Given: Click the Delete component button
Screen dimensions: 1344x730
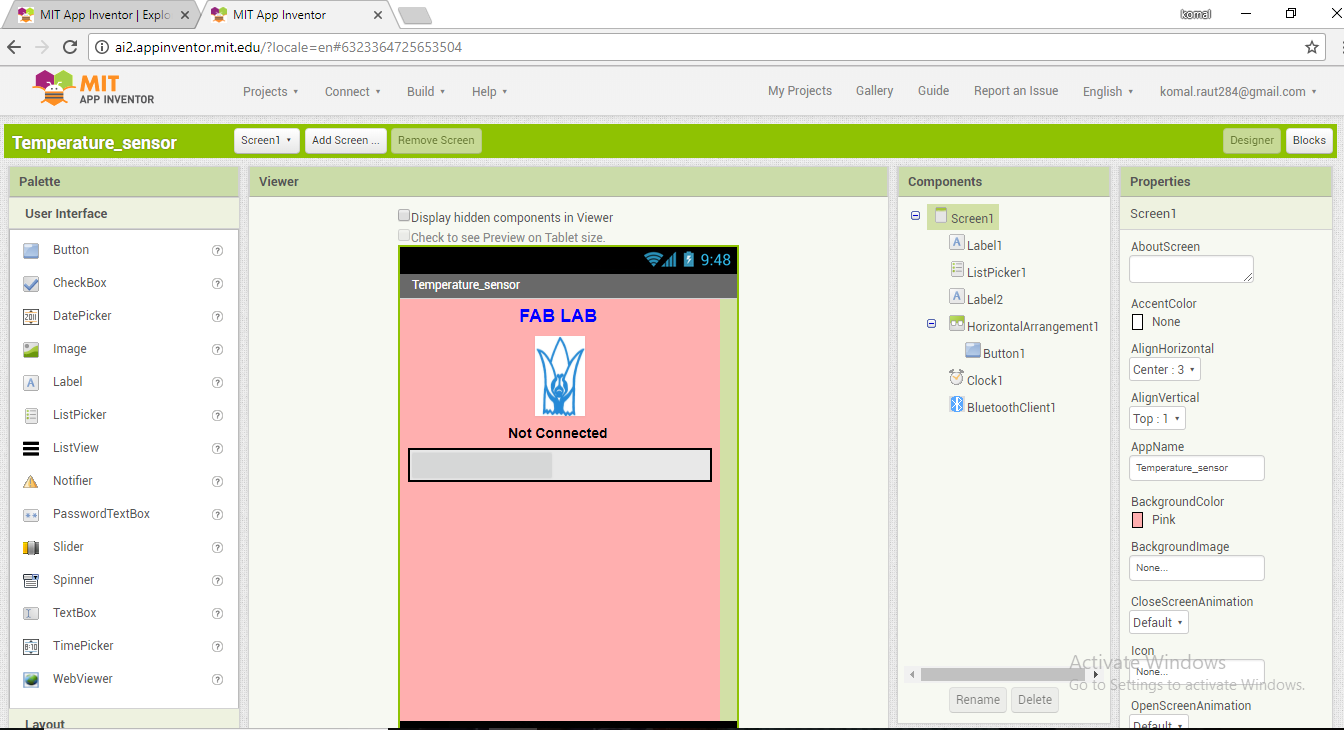Looking at the screenshot, I should tap(1035, 700).
